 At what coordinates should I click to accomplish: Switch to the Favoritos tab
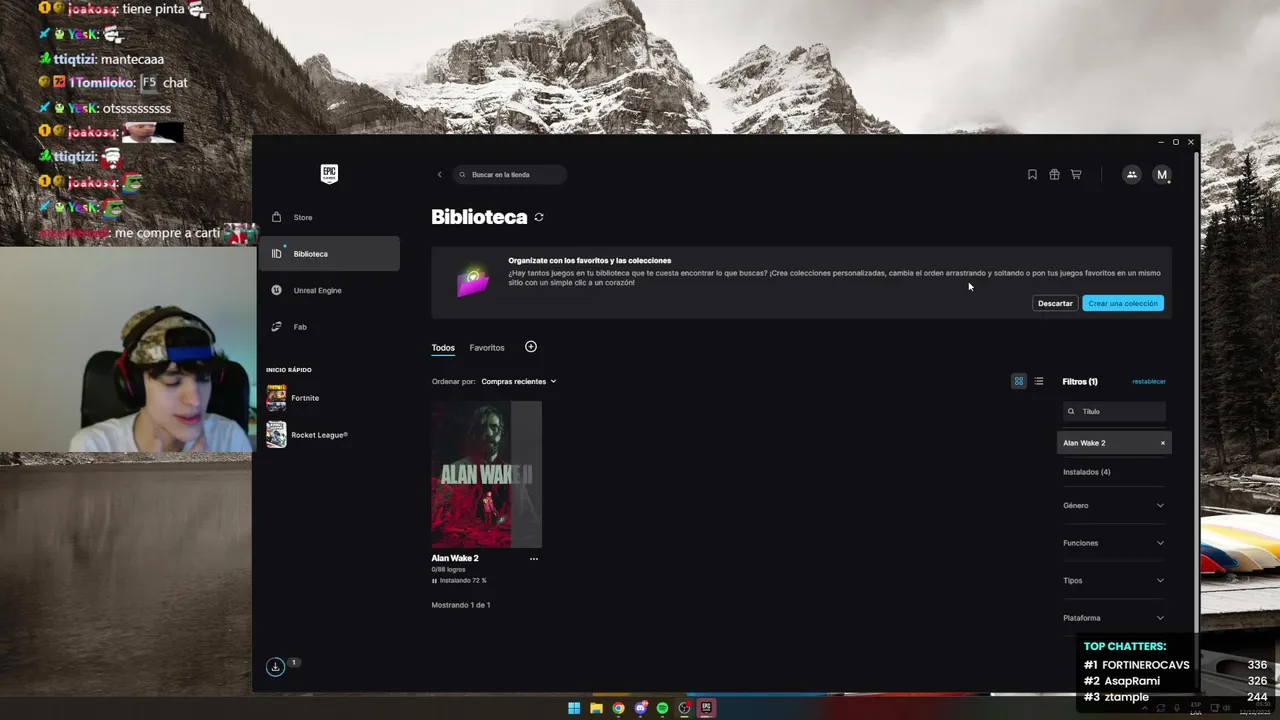pyautogui.click(x=487, y=348)
